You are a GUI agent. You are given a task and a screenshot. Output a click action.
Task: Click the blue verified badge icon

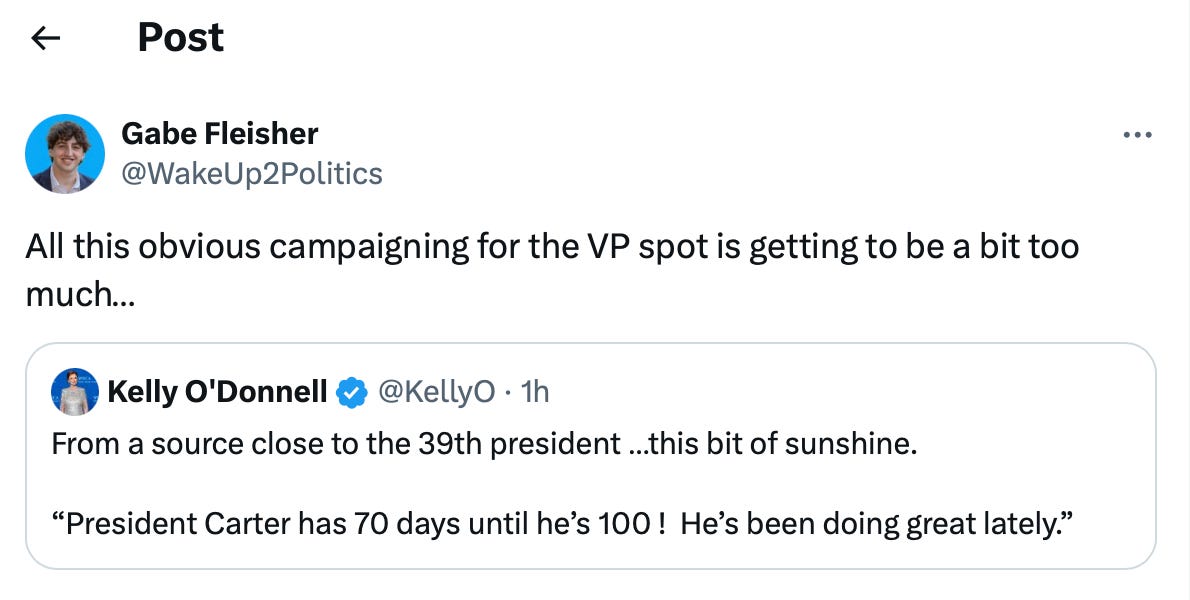350,393
